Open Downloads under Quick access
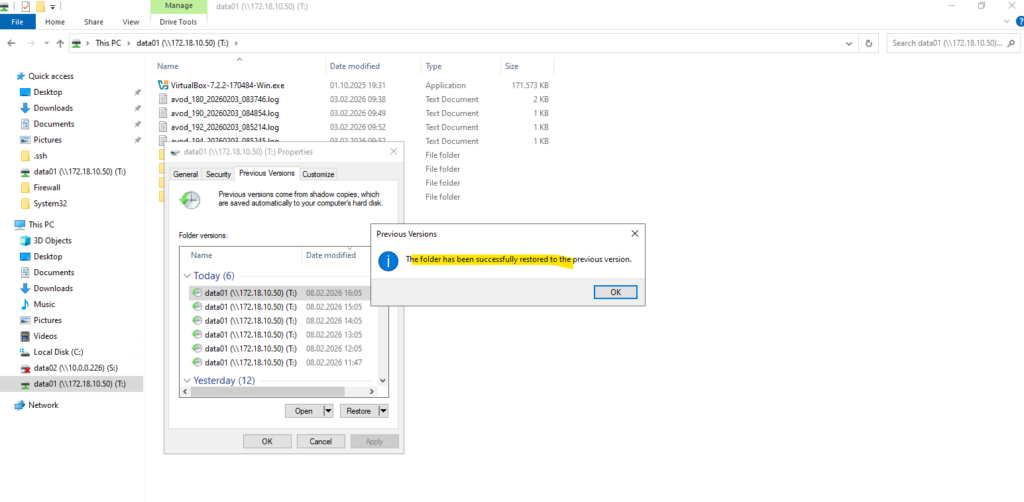 point(53,108)
